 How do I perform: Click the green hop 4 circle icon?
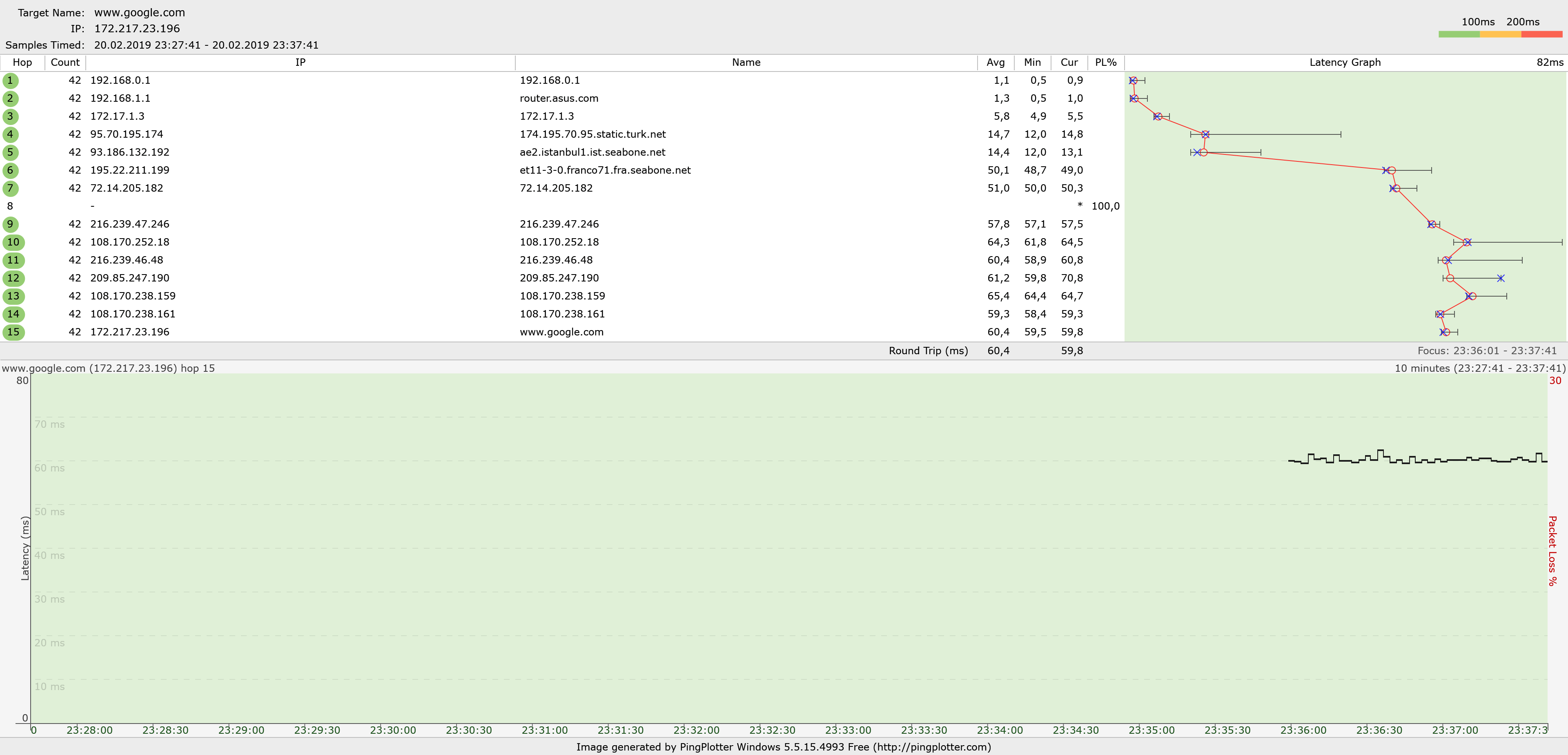click(10, 134)
